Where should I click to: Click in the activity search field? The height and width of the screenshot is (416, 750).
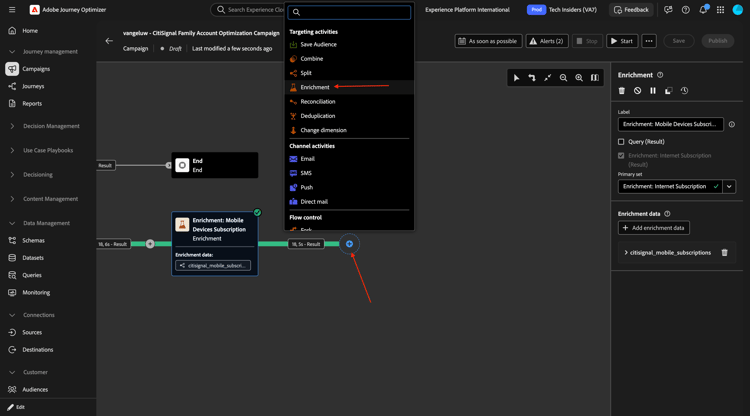tap(349, 12)
